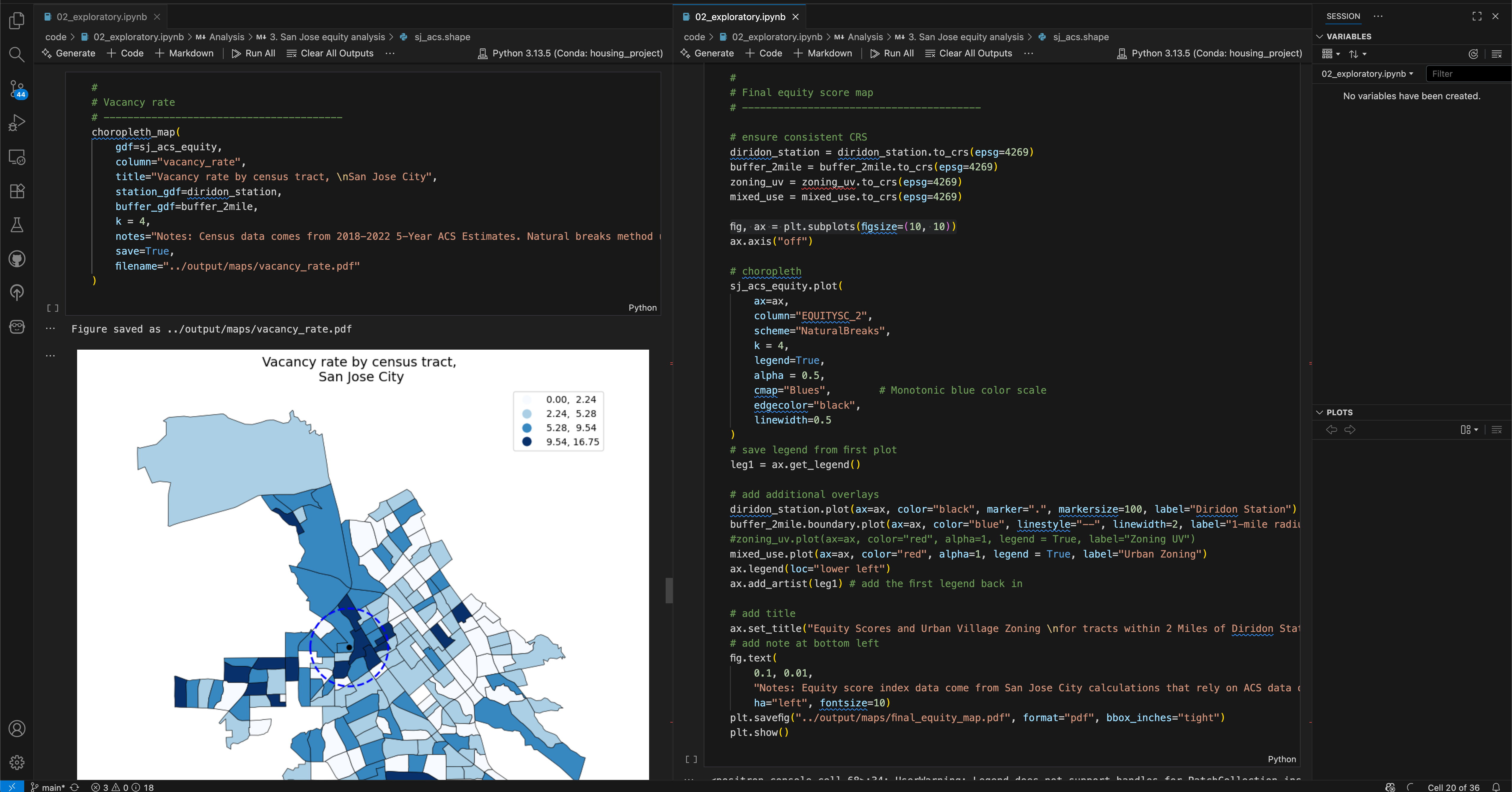Refresh variables in Variables pane

pyautogui.click(x=1473, y=54)
